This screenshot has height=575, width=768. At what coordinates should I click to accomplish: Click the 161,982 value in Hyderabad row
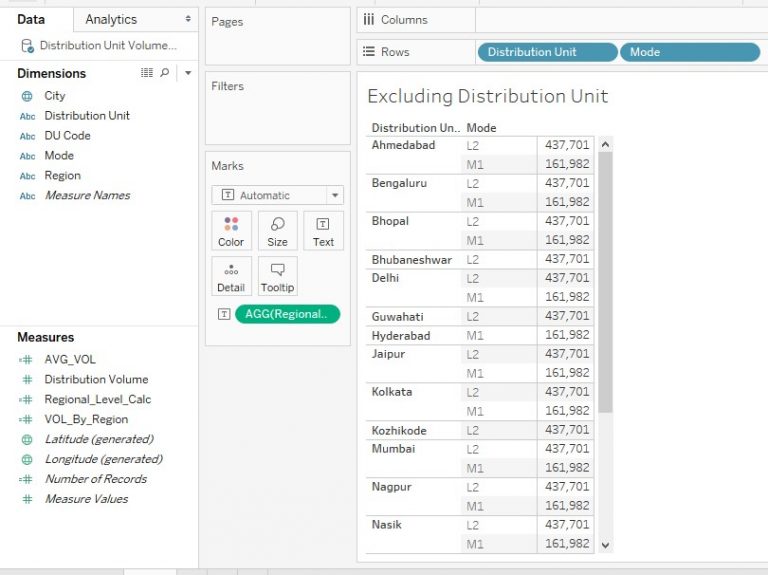click(x=567, y=335)
